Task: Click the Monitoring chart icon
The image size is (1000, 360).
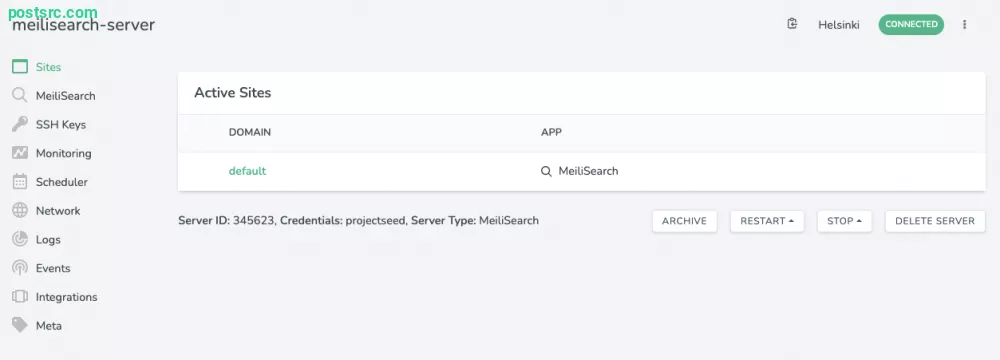Action: pyautogui.click(x=20, y=153)
